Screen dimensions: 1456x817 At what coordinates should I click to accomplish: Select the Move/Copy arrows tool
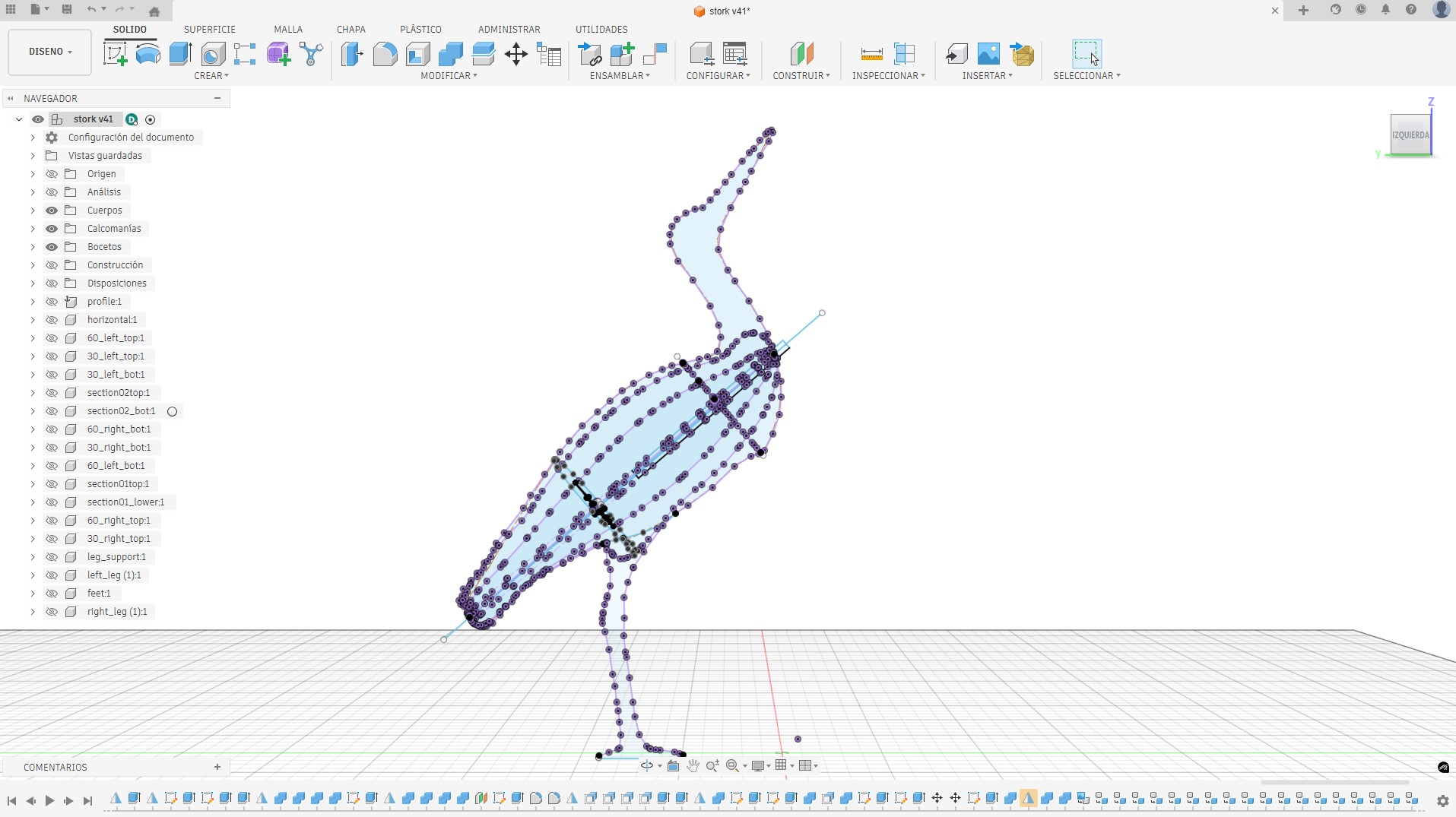(515, 54)
